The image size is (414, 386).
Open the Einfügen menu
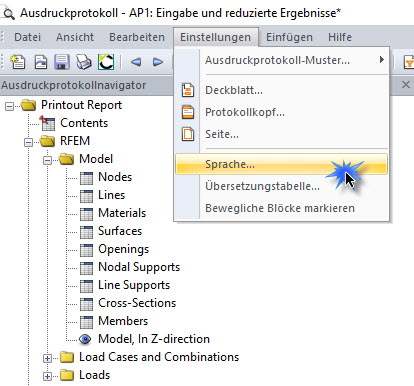(x=289, y=37)
